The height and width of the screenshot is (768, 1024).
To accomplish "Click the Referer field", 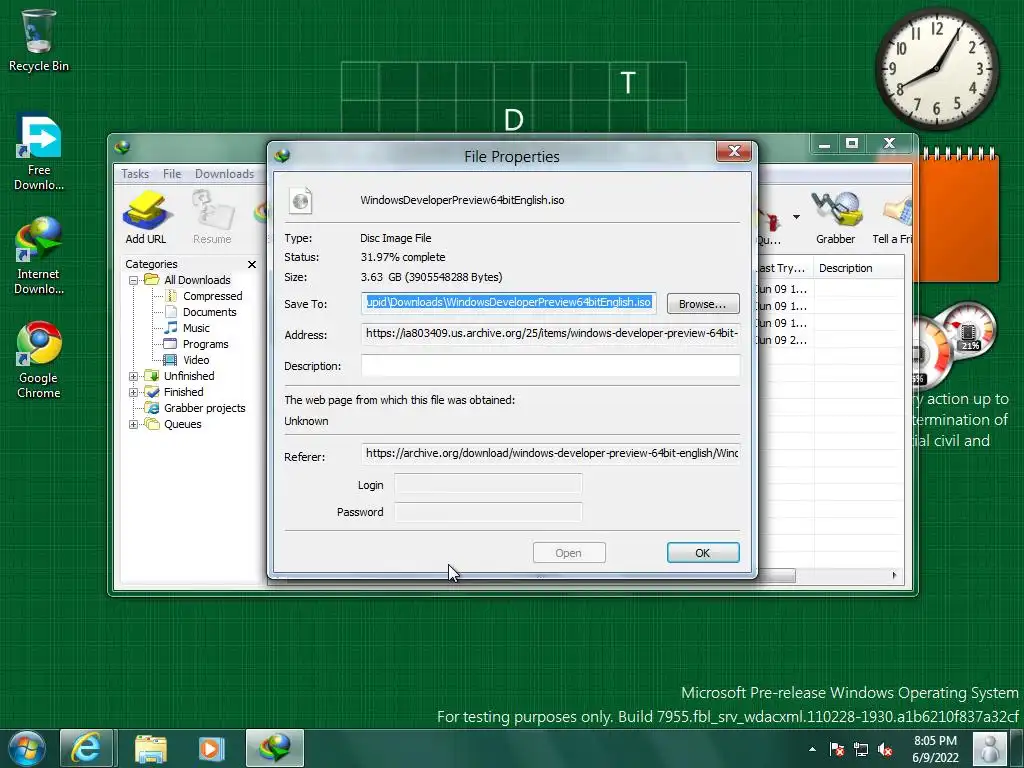I will pyautogui.click(x=551, y=453).
